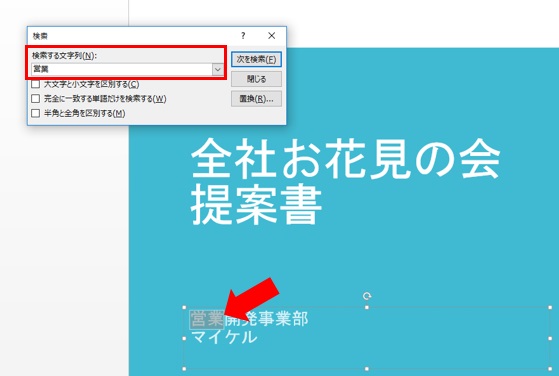Click the middle-right side handle of subtitle box

tap(550, 338)
